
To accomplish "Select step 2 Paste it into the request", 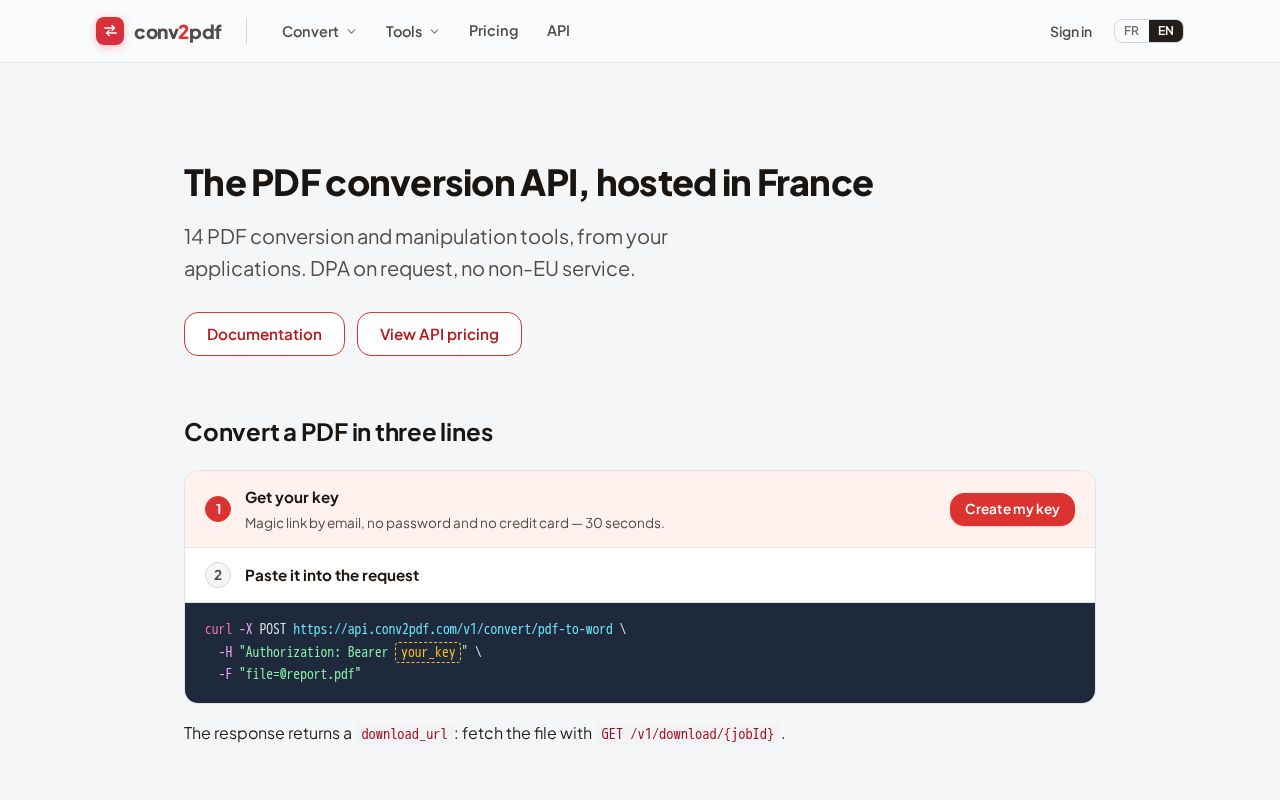I will pos(640,575).
